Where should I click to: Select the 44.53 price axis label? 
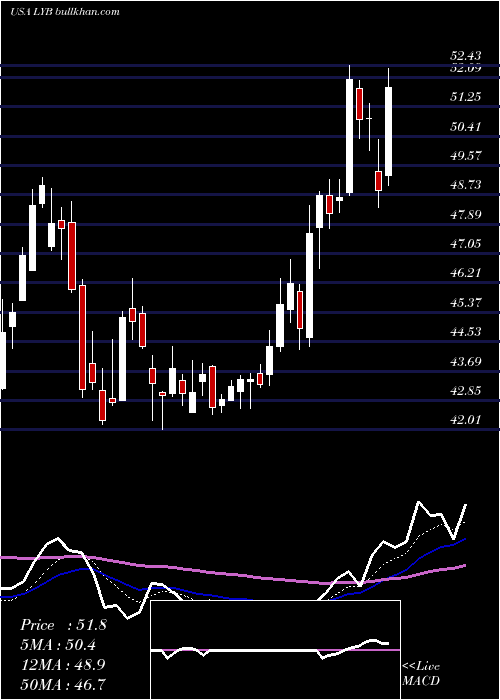click(466, 332)
